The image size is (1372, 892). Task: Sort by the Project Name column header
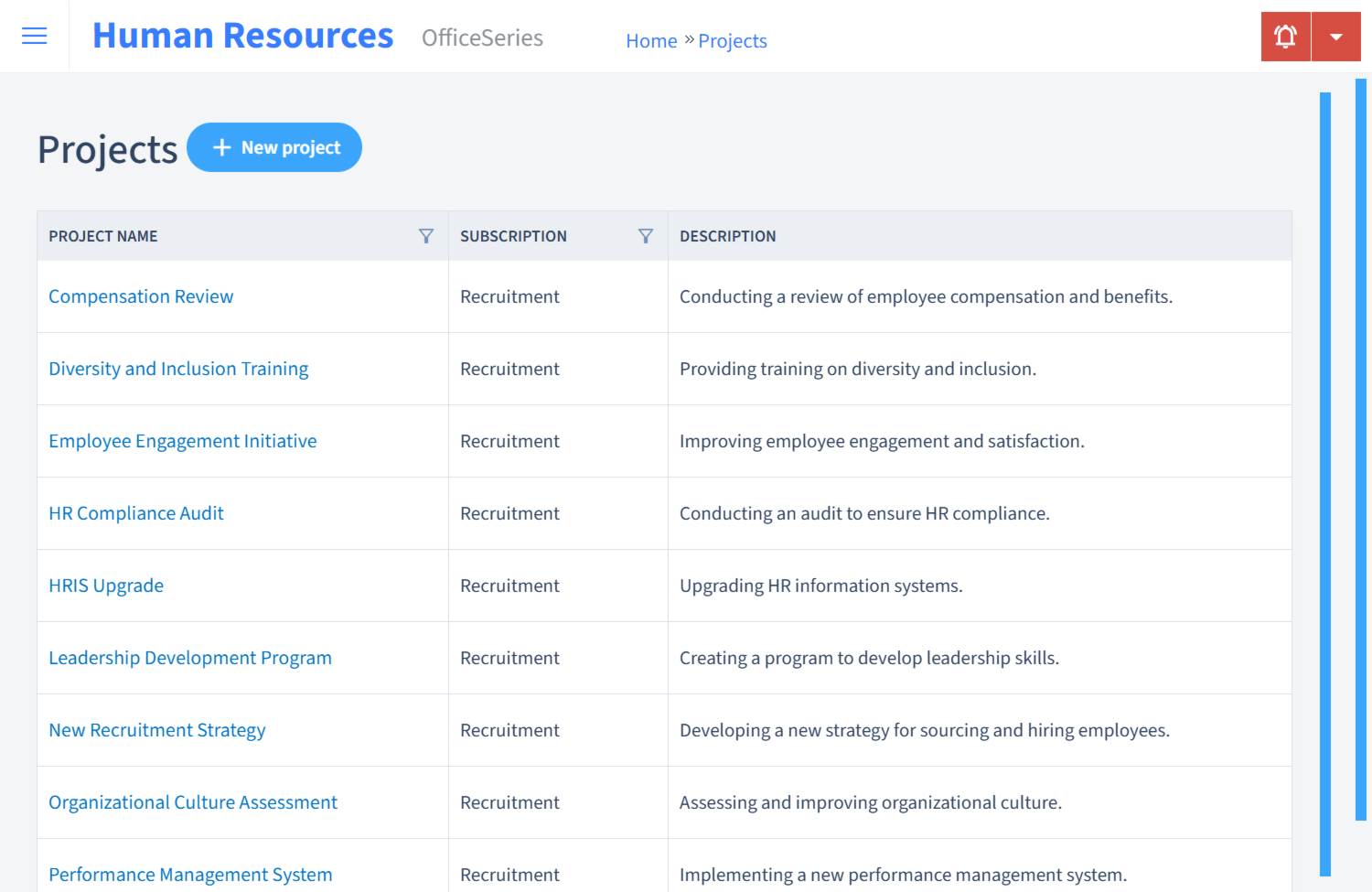tap(102, 235)
